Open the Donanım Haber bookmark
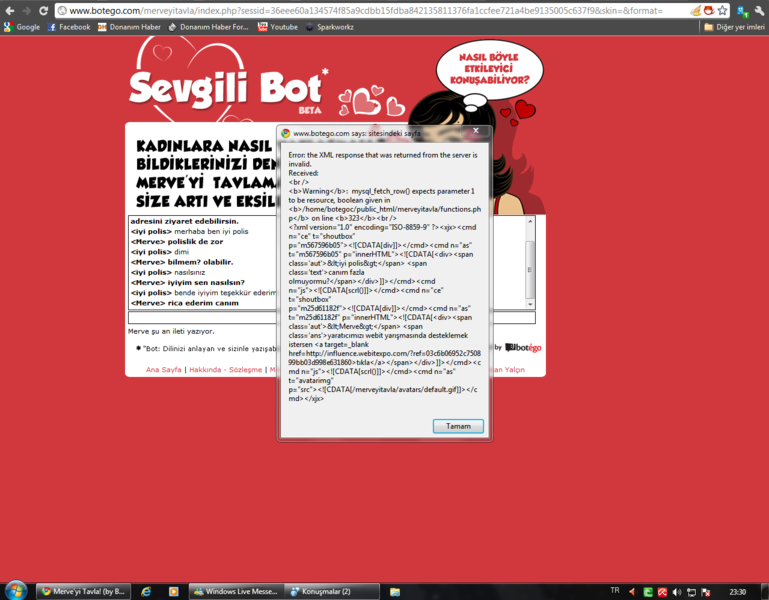 pyautogui.click(x=129, y=27)
